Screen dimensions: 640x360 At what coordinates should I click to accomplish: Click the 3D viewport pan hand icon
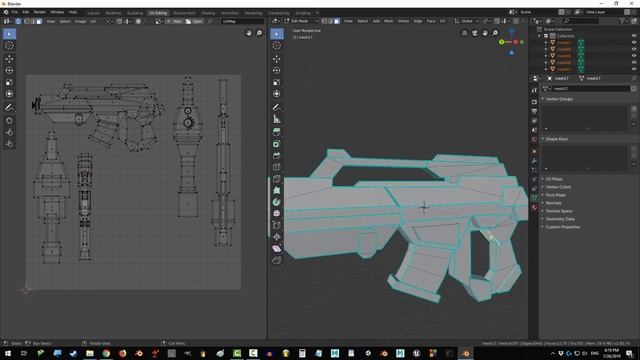[x=485, y=33]
